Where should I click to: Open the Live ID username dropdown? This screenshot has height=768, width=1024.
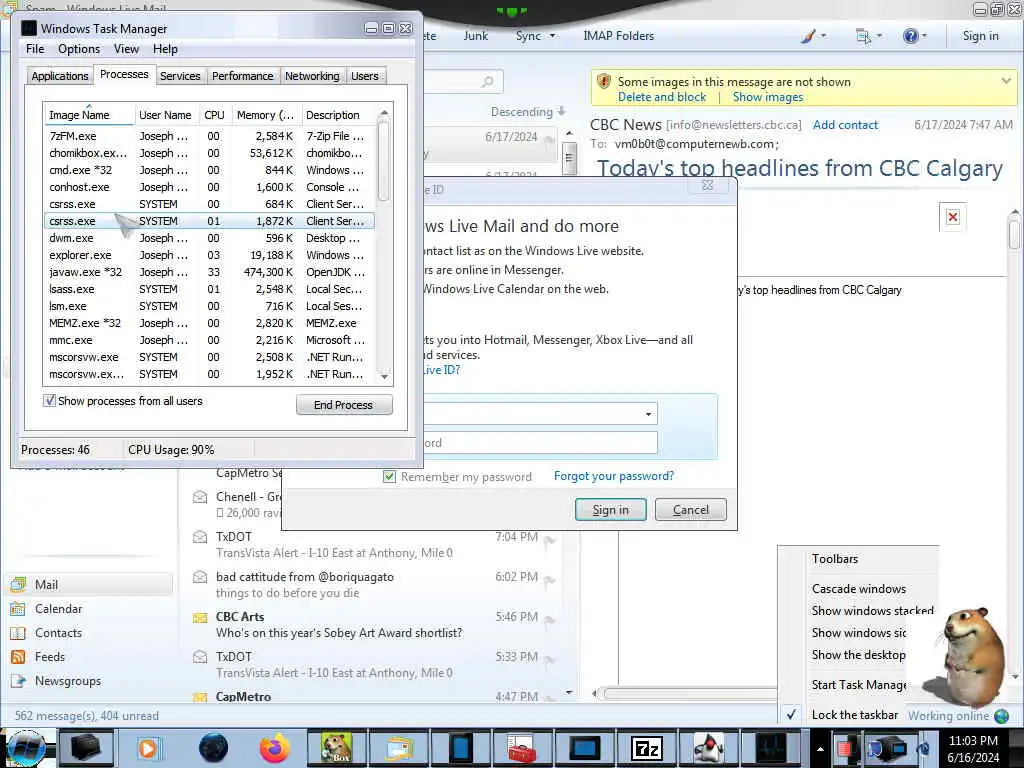(648, 414)
